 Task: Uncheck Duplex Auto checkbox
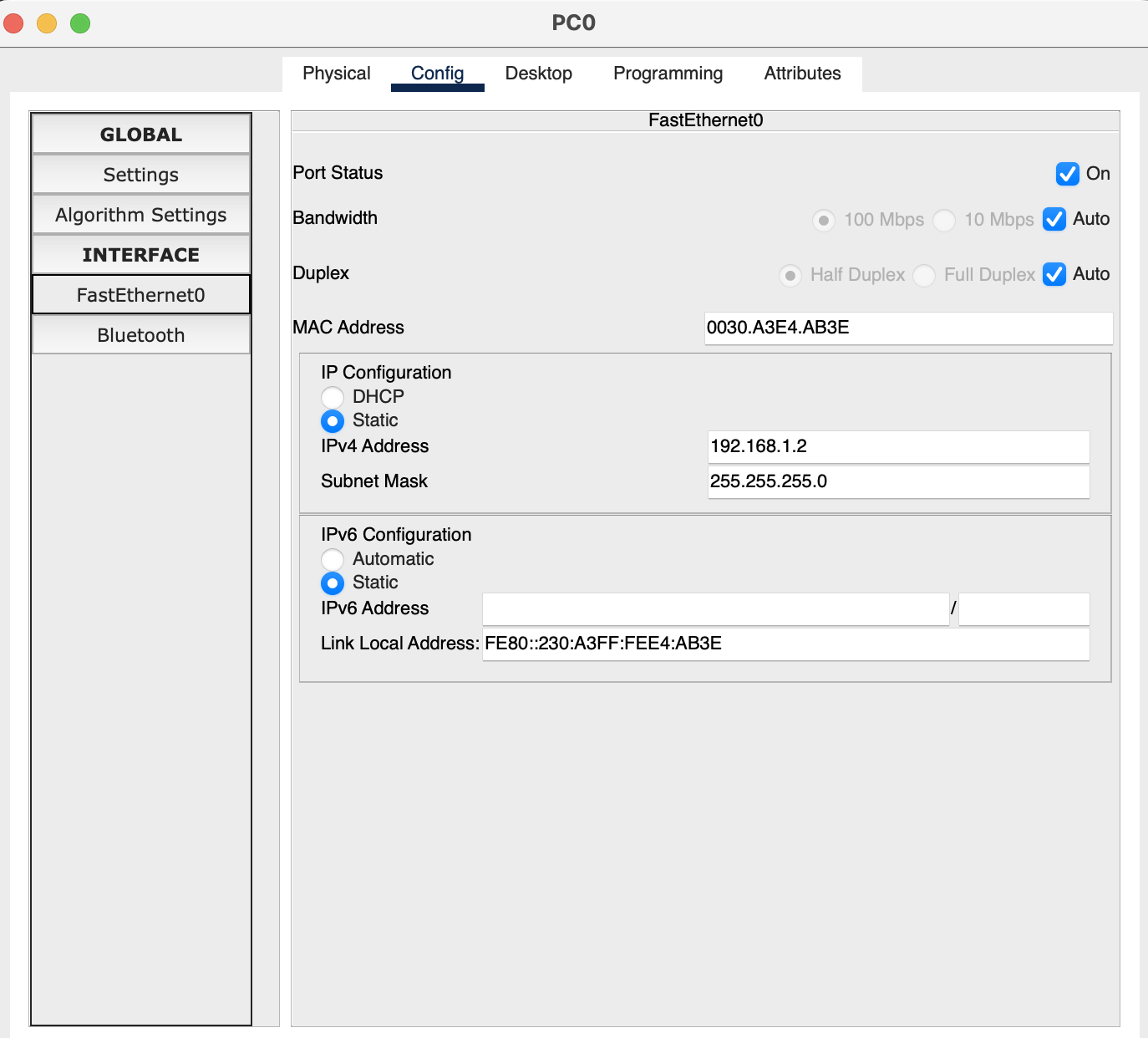1054,274
